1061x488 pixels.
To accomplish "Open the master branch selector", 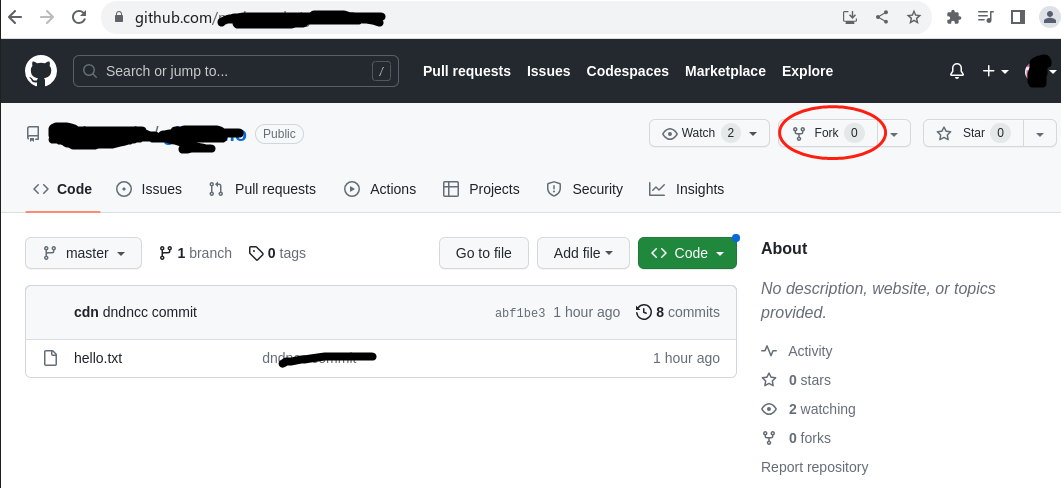I will coord(83,253).
